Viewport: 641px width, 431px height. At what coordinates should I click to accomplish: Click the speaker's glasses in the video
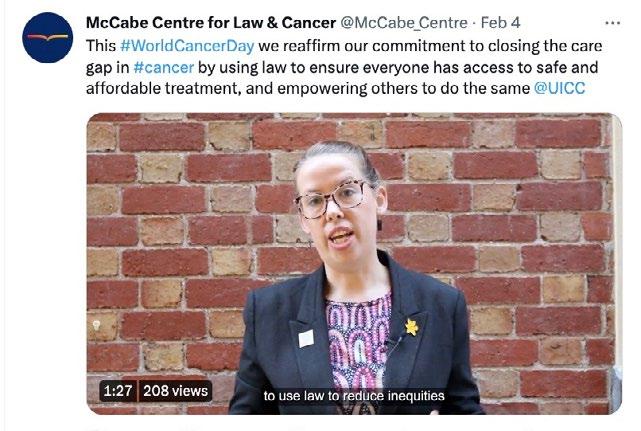pos(333,199)
